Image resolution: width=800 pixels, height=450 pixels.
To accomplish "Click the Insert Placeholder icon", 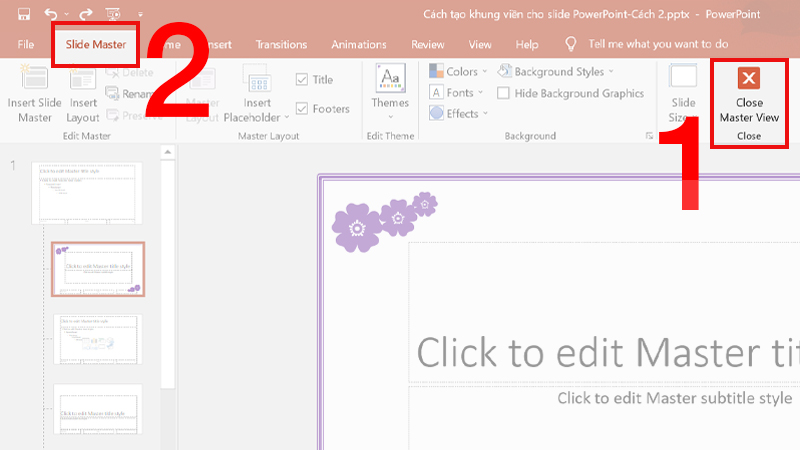I will tap(257, 83).
